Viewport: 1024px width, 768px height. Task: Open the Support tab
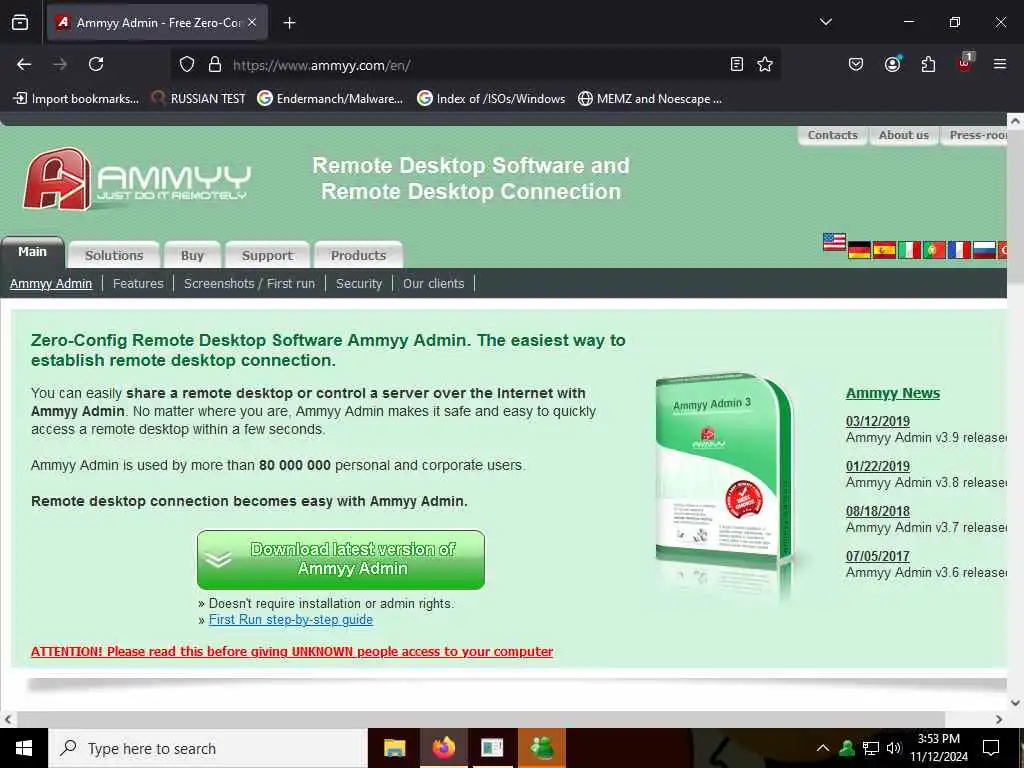[x=267, y=255]
